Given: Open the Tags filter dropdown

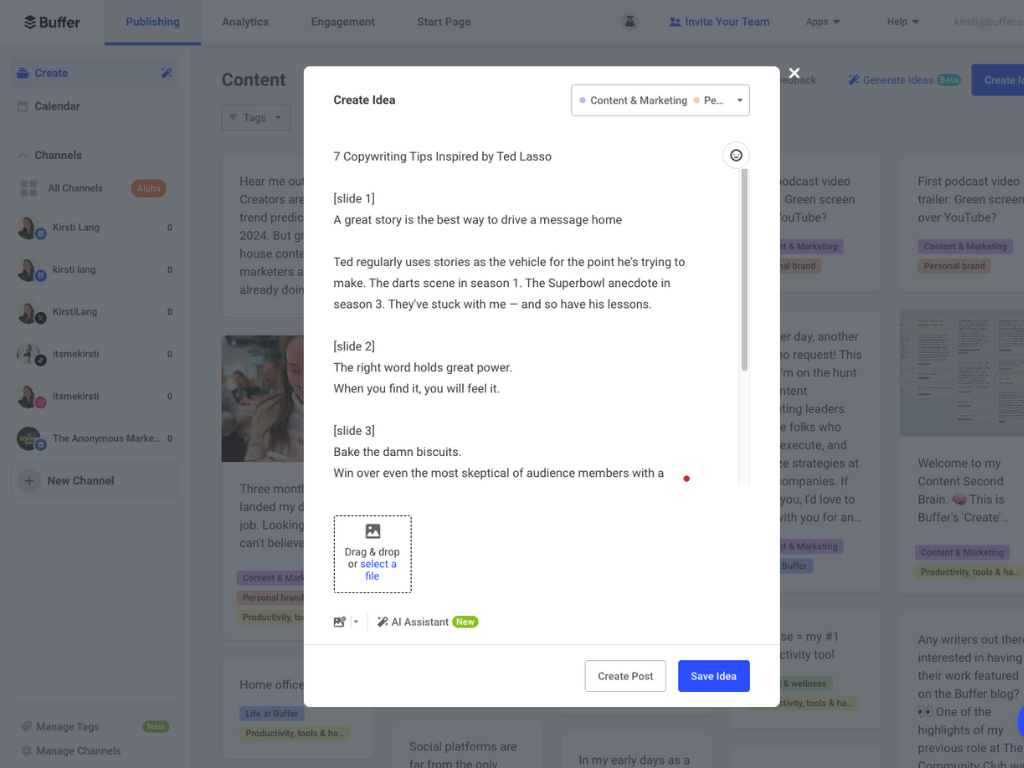Looking at the screenshot, I should coord(256,118).
